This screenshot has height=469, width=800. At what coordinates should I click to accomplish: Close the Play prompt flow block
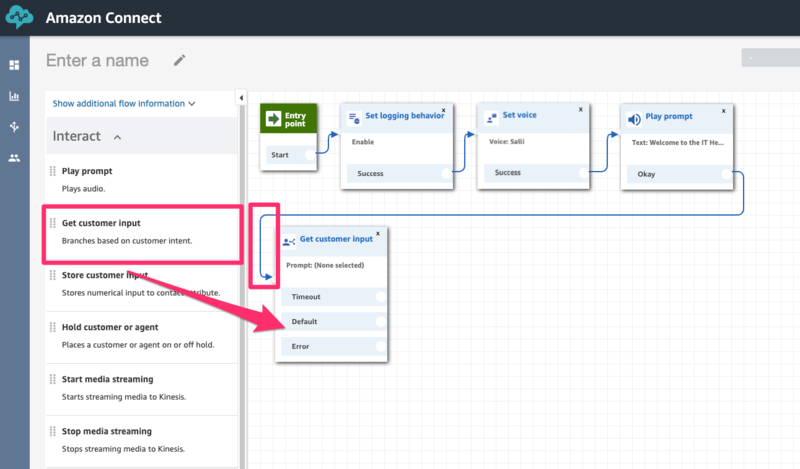click(723, 111)
